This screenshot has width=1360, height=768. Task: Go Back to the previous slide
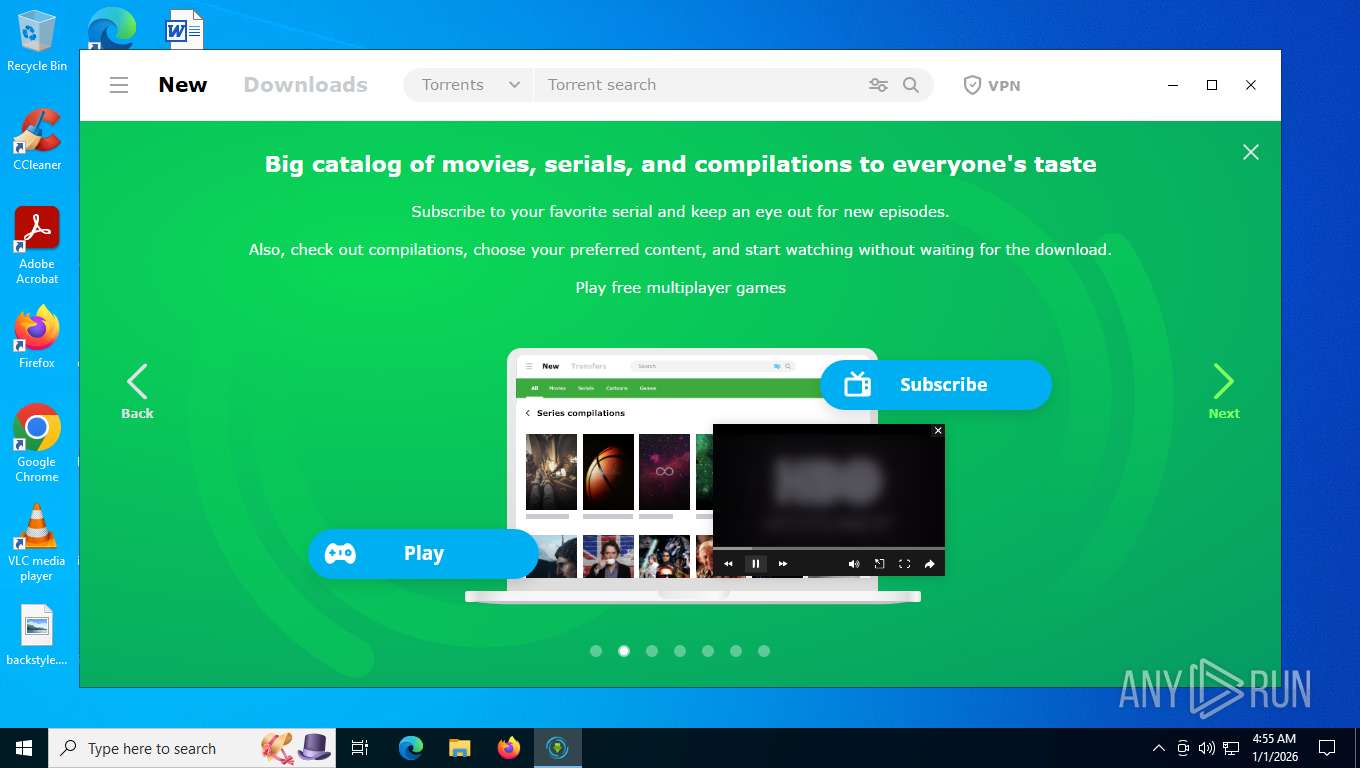point(137,391)
